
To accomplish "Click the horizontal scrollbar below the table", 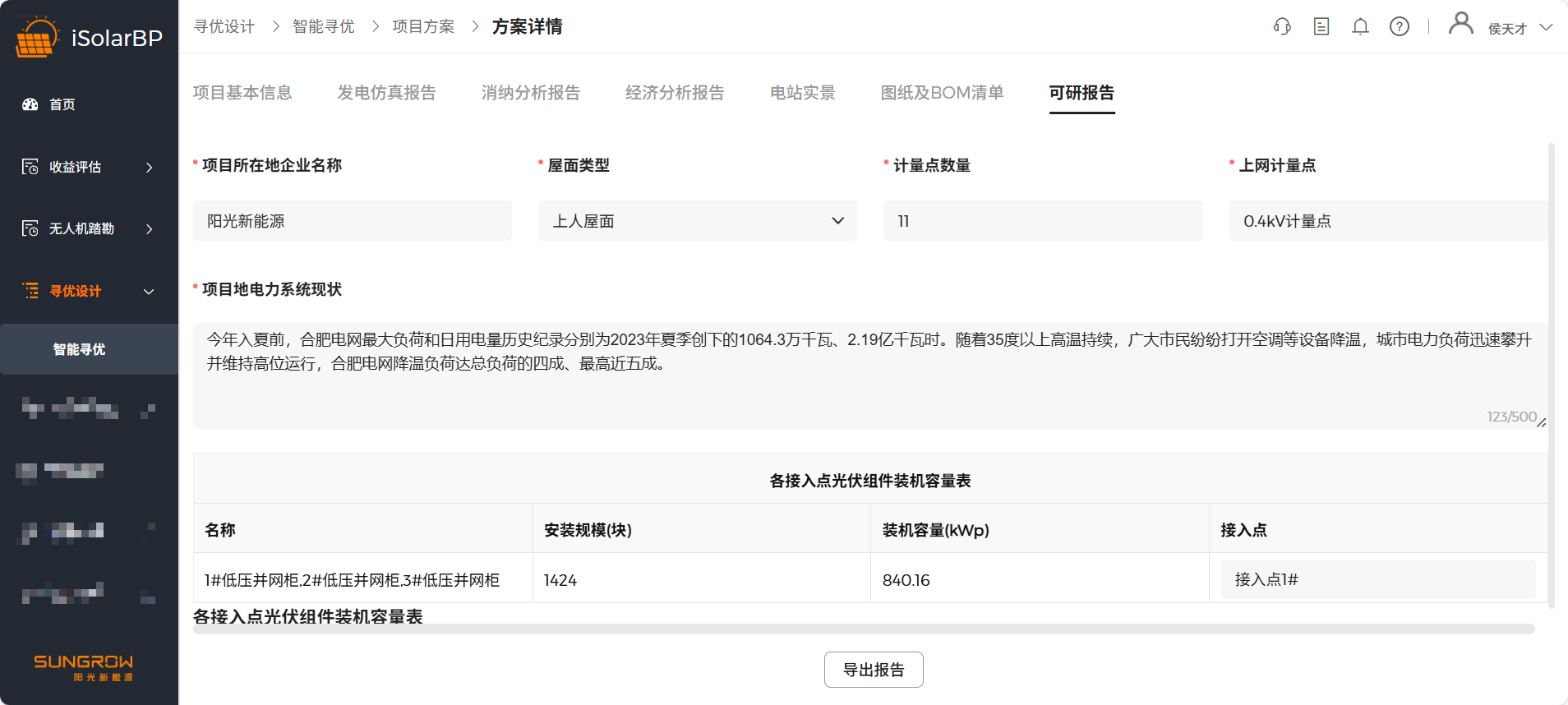I will [863, 629].
